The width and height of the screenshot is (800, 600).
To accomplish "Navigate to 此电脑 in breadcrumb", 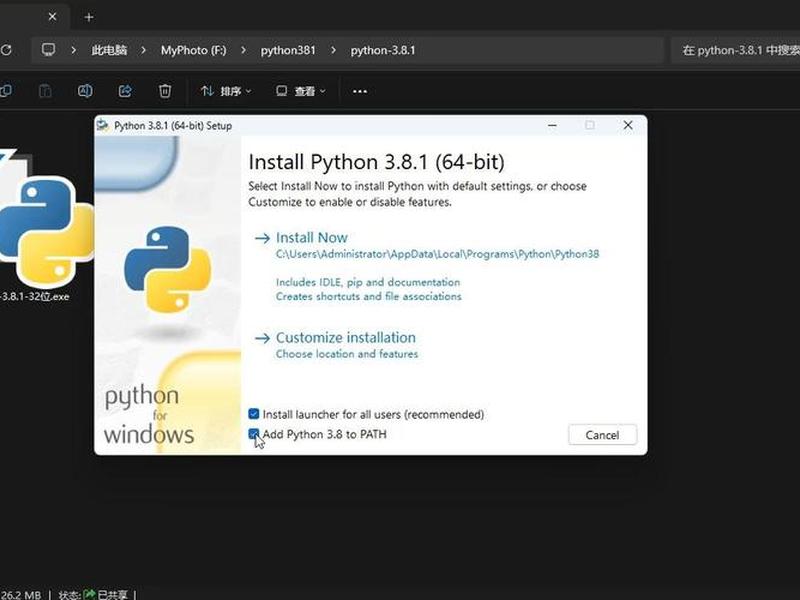I will click(x=109, y=50).
